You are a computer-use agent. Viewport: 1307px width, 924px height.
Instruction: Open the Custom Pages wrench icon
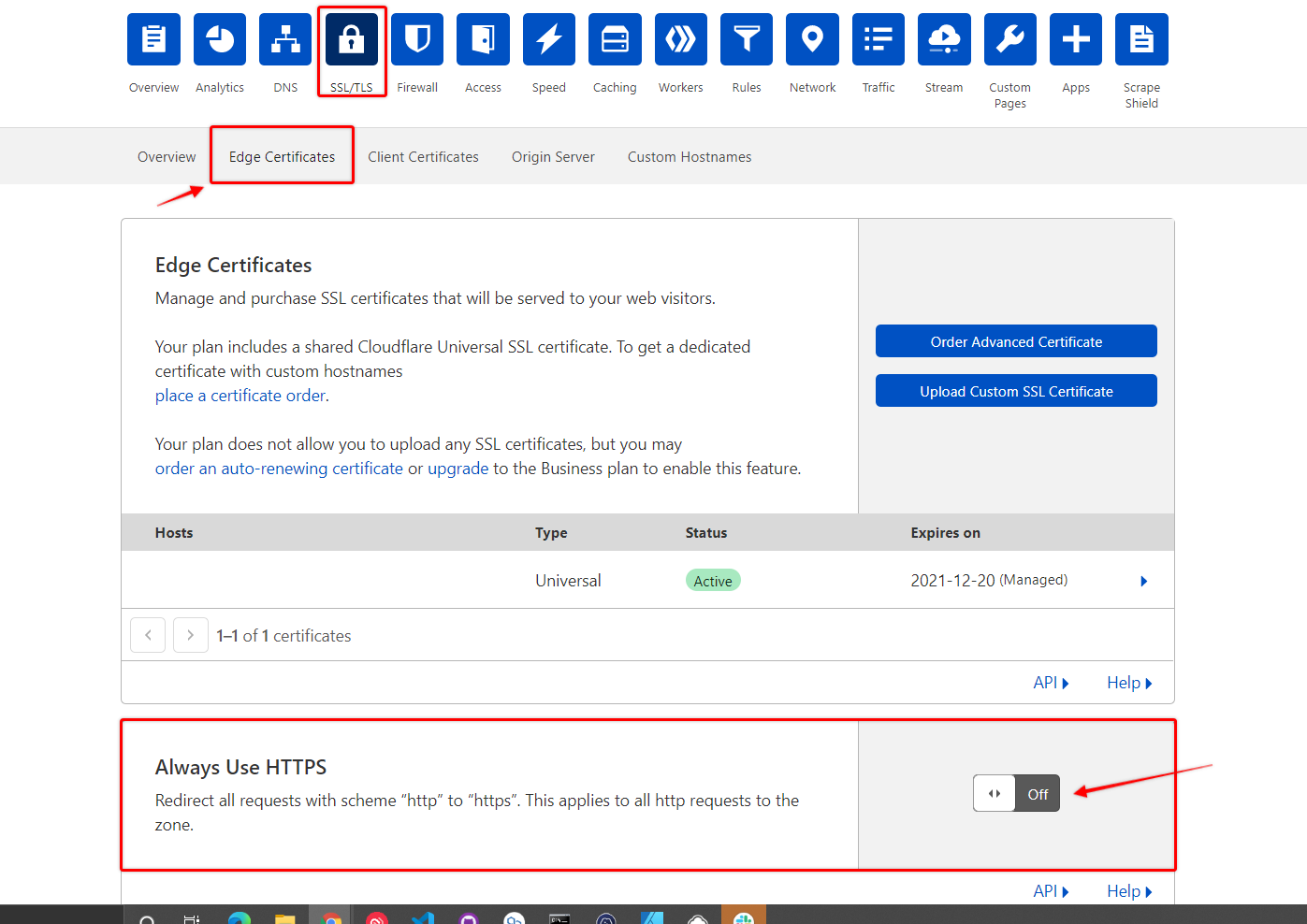1010,39
